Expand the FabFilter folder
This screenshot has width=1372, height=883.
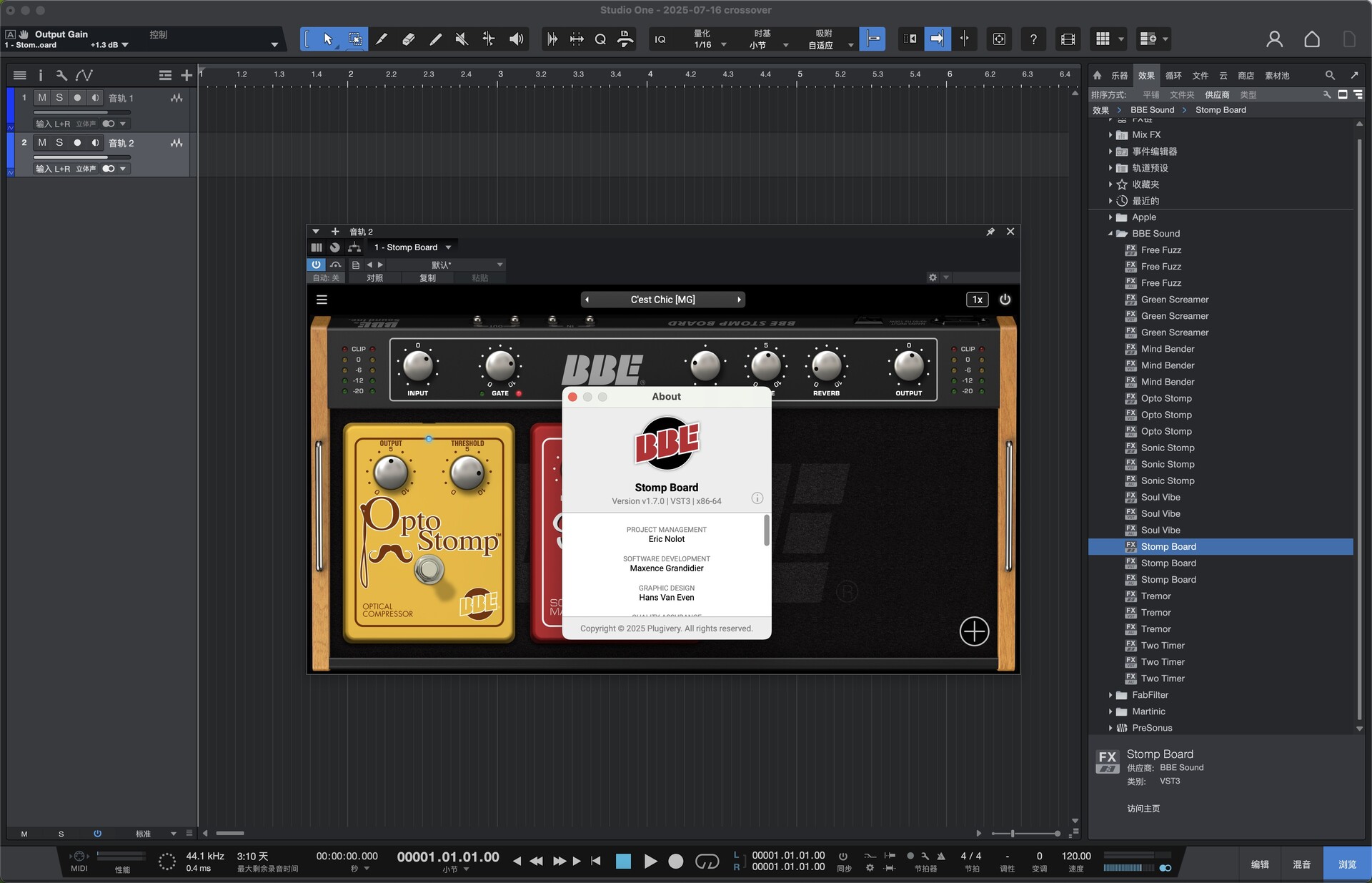click(x=1110, y=695)
